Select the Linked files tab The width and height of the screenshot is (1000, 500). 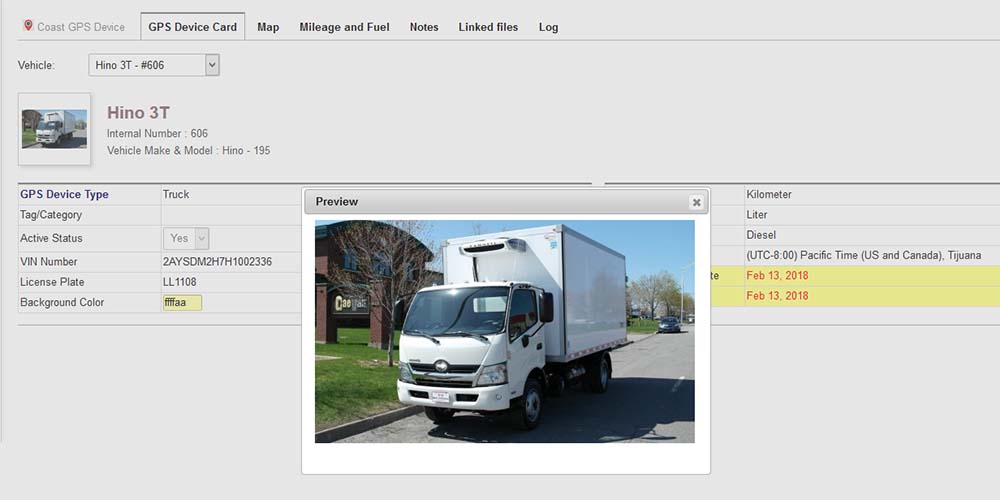[x=488, y=27]
